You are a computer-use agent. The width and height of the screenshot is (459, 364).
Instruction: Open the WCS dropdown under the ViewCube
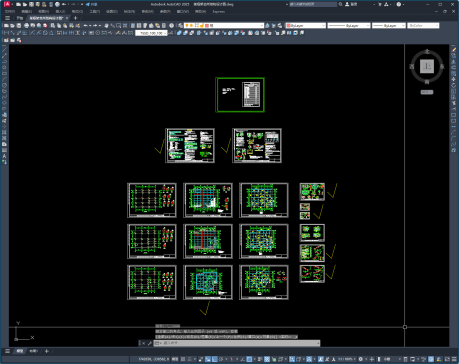427,92
